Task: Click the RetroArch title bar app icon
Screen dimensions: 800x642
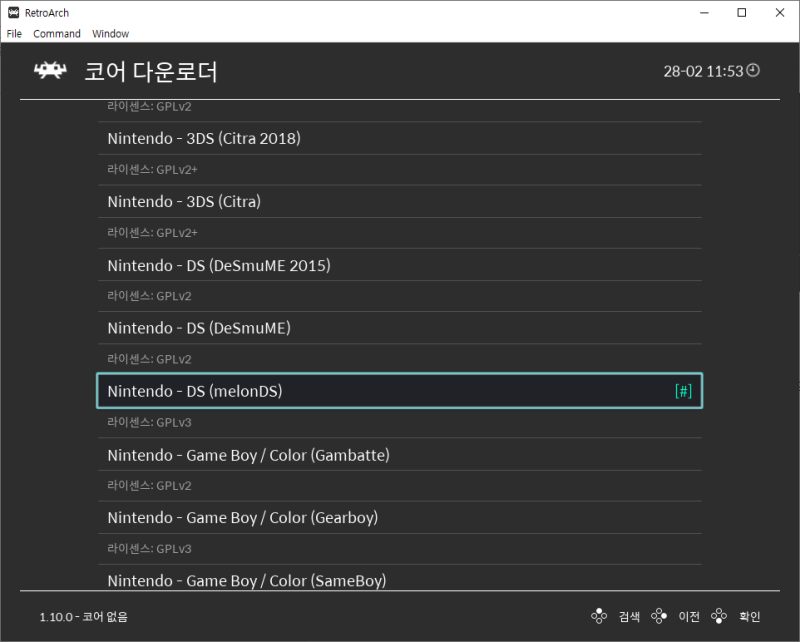Action: point(14,13)
